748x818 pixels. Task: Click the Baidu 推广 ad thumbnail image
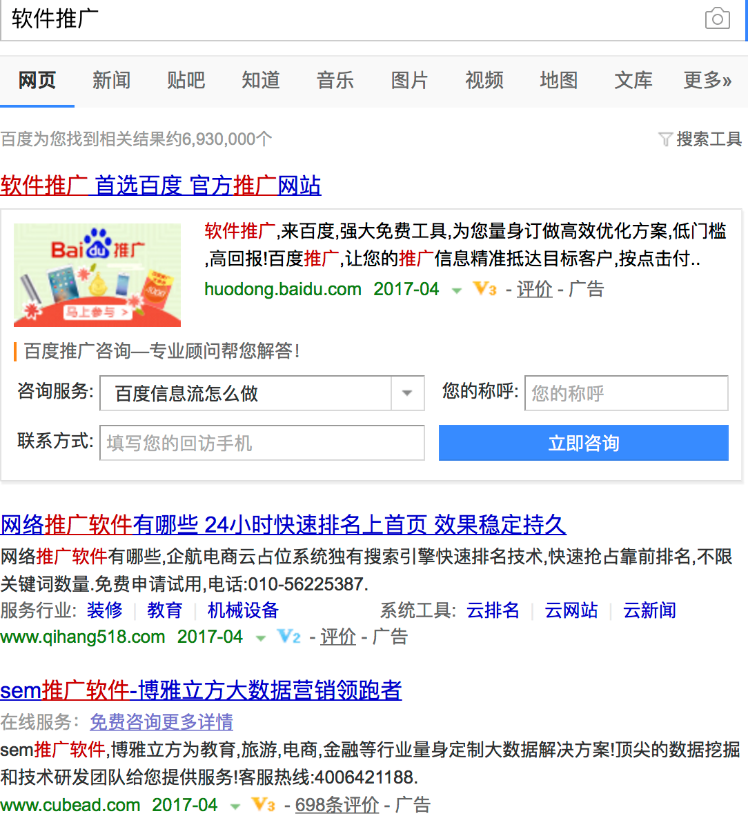[97, 275]
